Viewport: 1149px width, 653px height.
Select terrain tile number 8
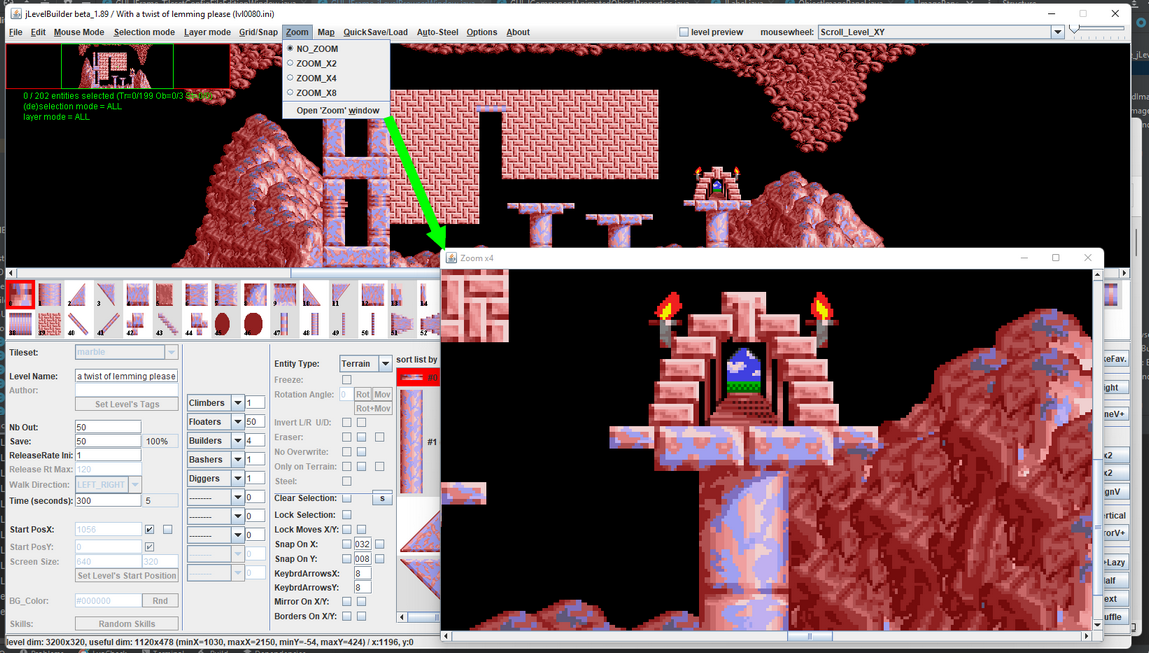(x=255, y=294)
